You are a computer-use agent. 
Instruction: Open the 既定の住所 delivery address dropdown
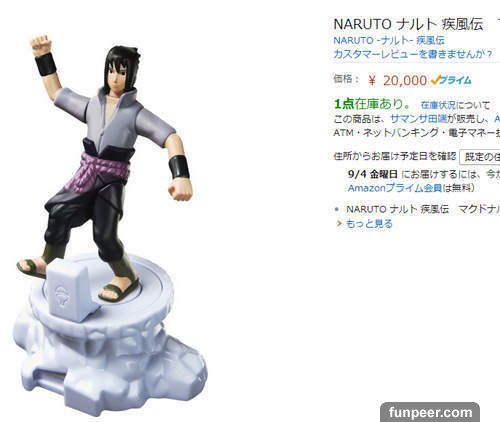(x=480, y=157)
